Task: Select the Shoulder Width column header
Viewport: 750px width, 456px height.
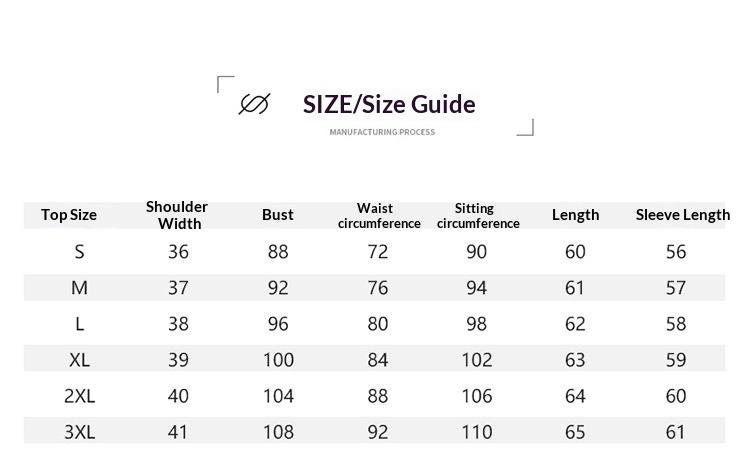Action: pos(177,215)
